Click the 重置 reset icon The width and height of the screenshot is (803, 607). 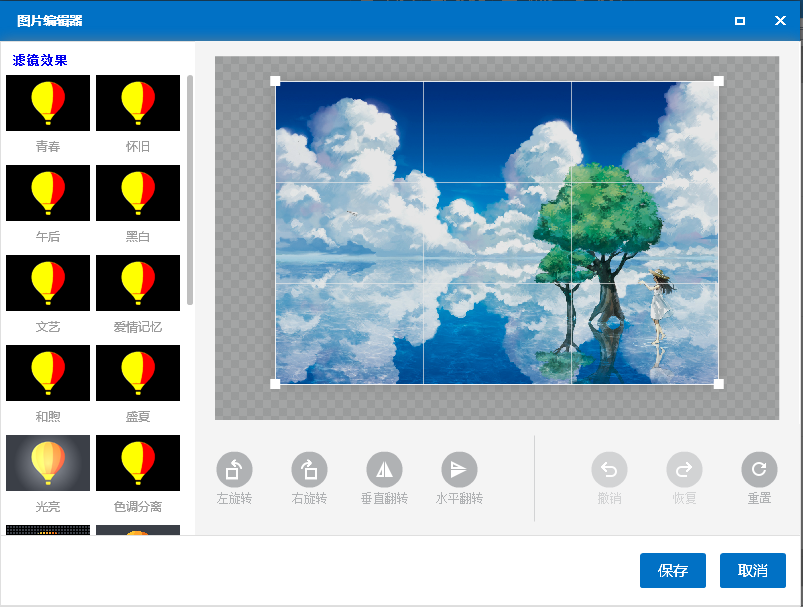point(759,469)
